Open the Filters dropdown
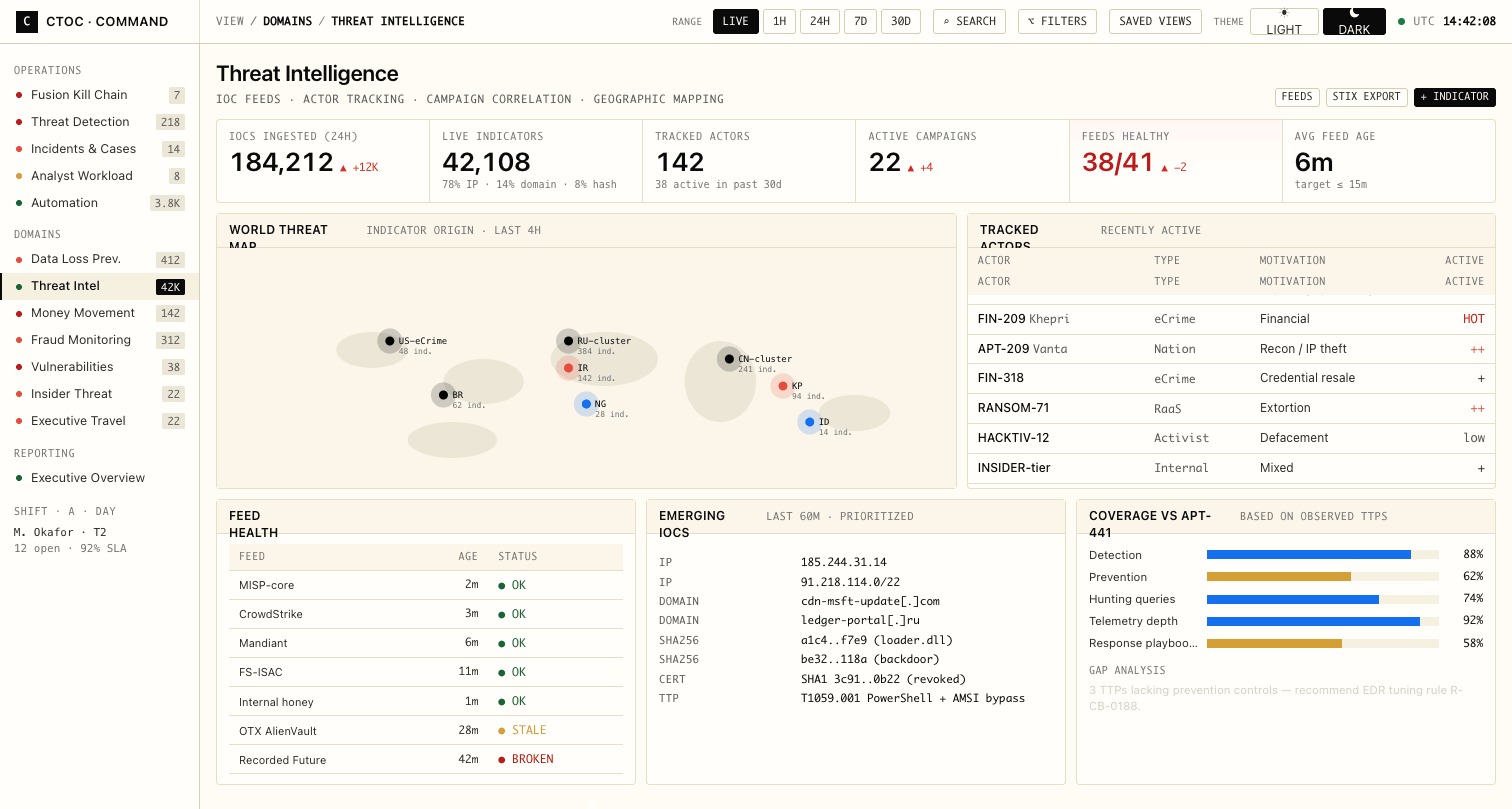Screen dimensions: 1512x809 pyautogui.click(x=1057, y=21)
